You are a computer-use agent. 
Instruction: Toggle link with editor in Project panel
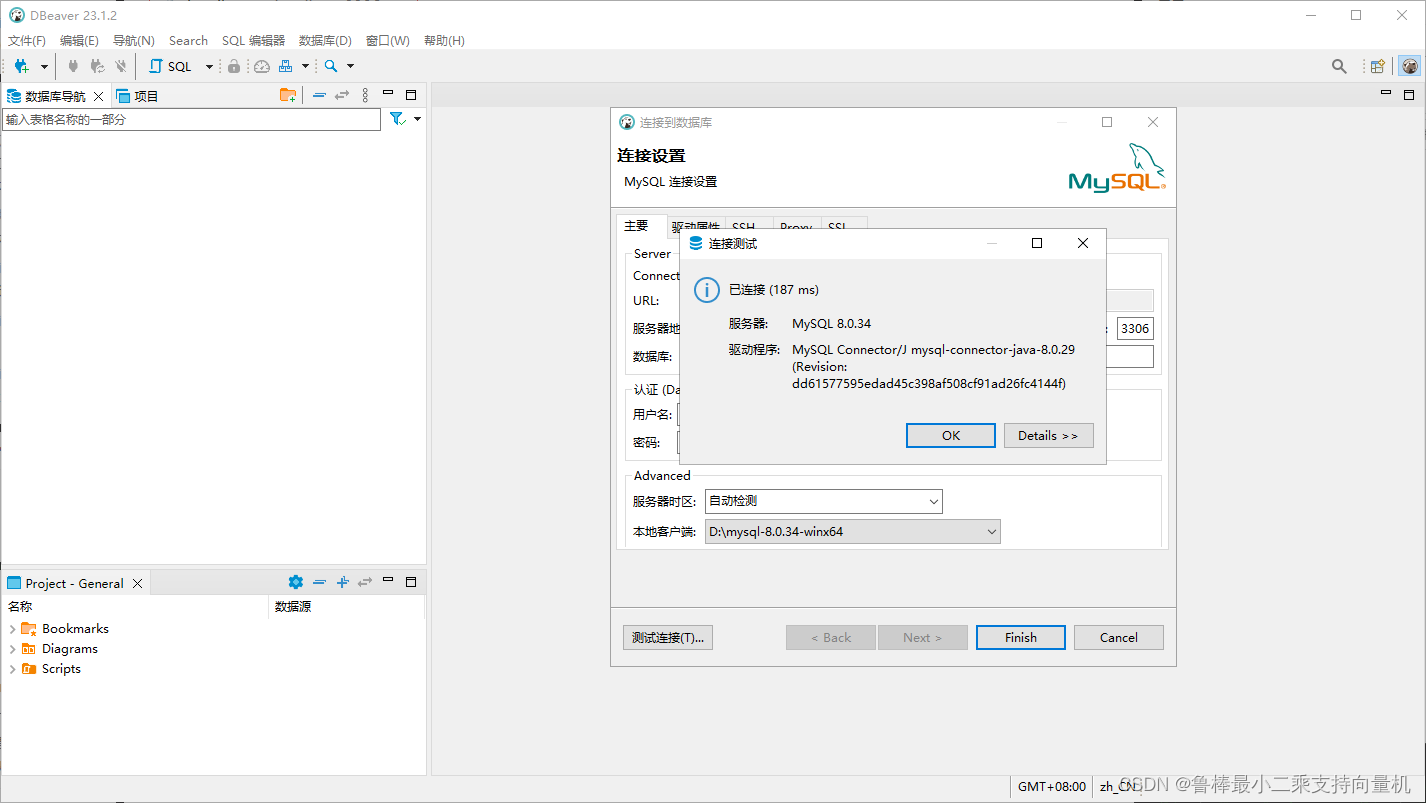tap(365, 582)
